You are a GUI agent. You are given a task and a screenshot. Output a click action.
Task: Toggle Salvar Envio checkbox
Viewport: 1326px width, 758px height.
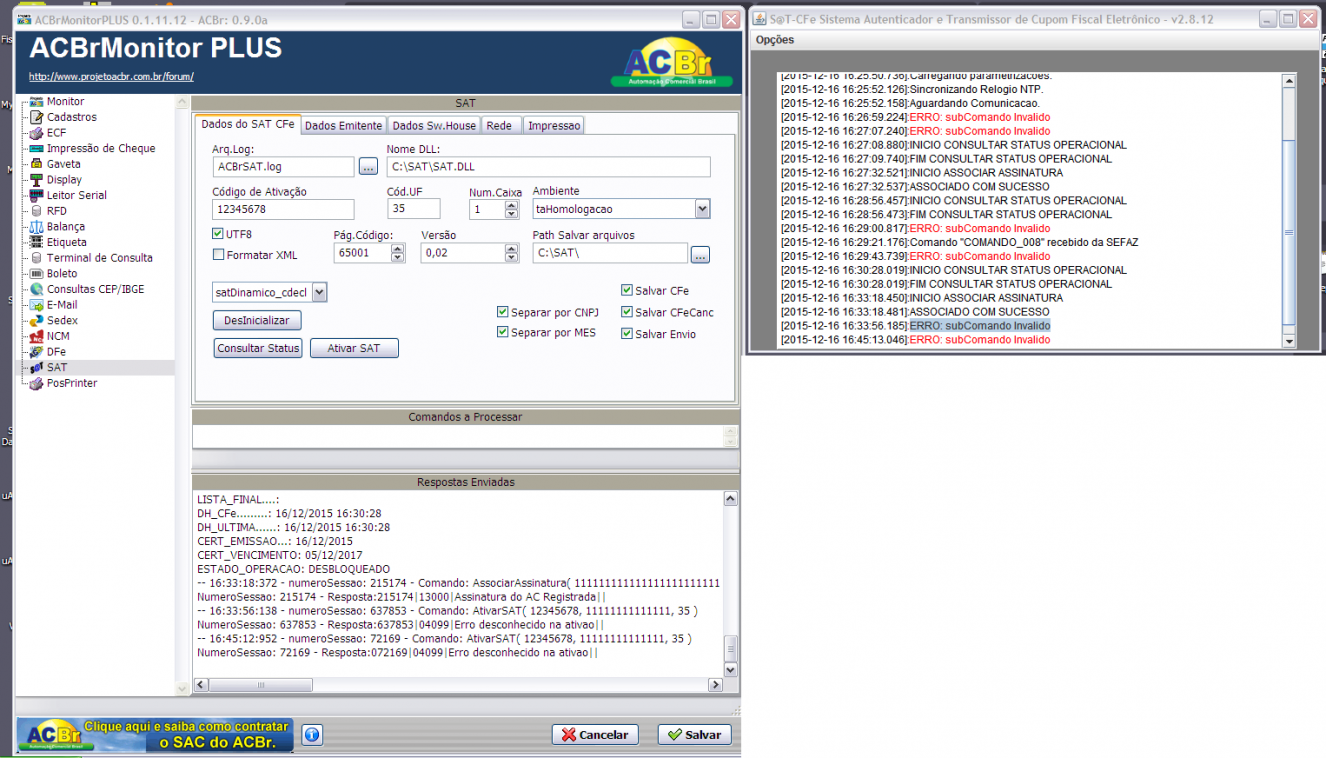coord(627,334)
